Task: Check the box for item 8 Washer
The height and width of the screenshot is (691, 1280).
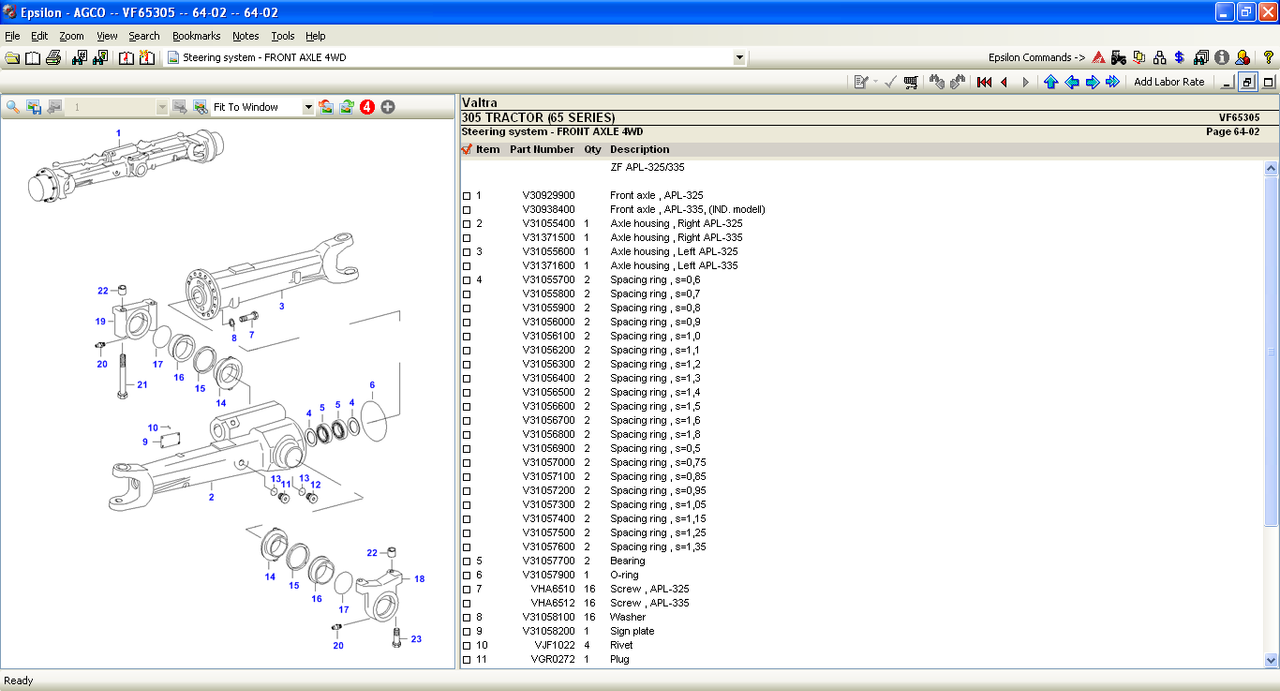Action: coord(467,617)
